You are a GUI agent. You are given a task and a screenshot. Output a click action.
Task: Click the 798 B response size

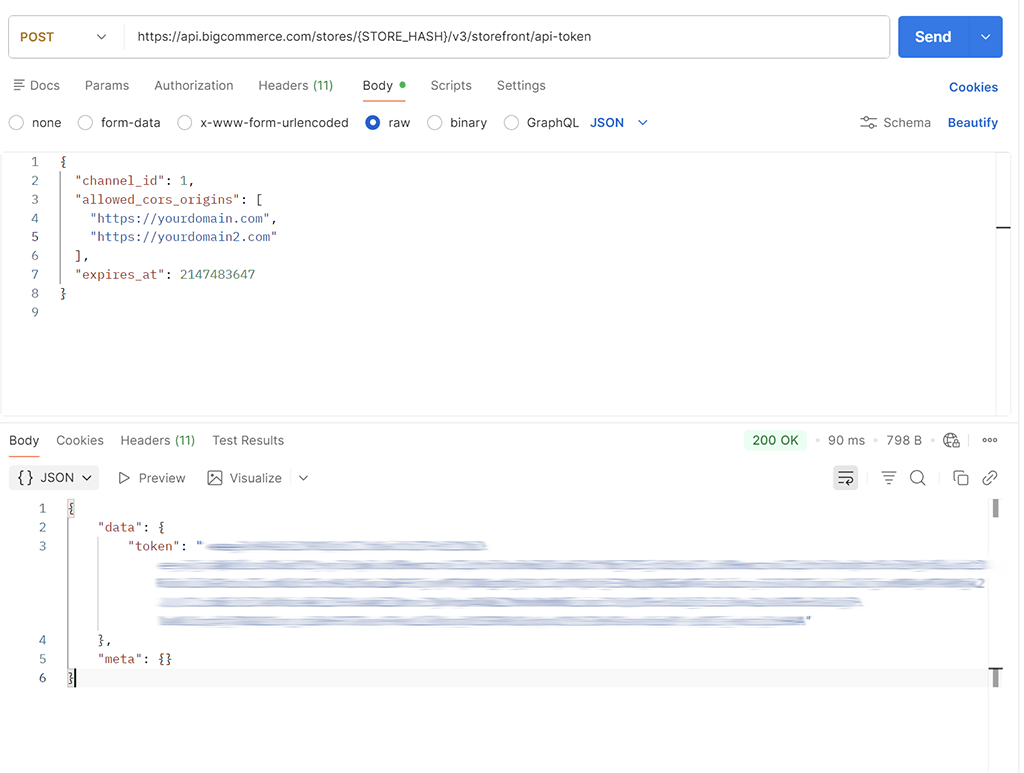click(904, 440)
